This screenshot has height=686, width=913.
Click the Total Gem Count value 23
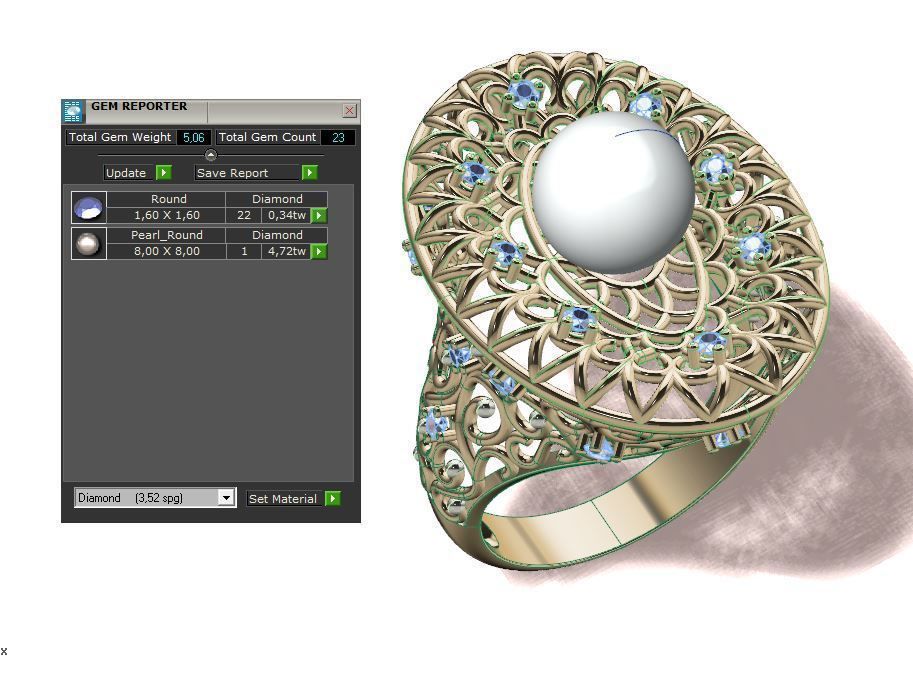click(x=338, y=137)
